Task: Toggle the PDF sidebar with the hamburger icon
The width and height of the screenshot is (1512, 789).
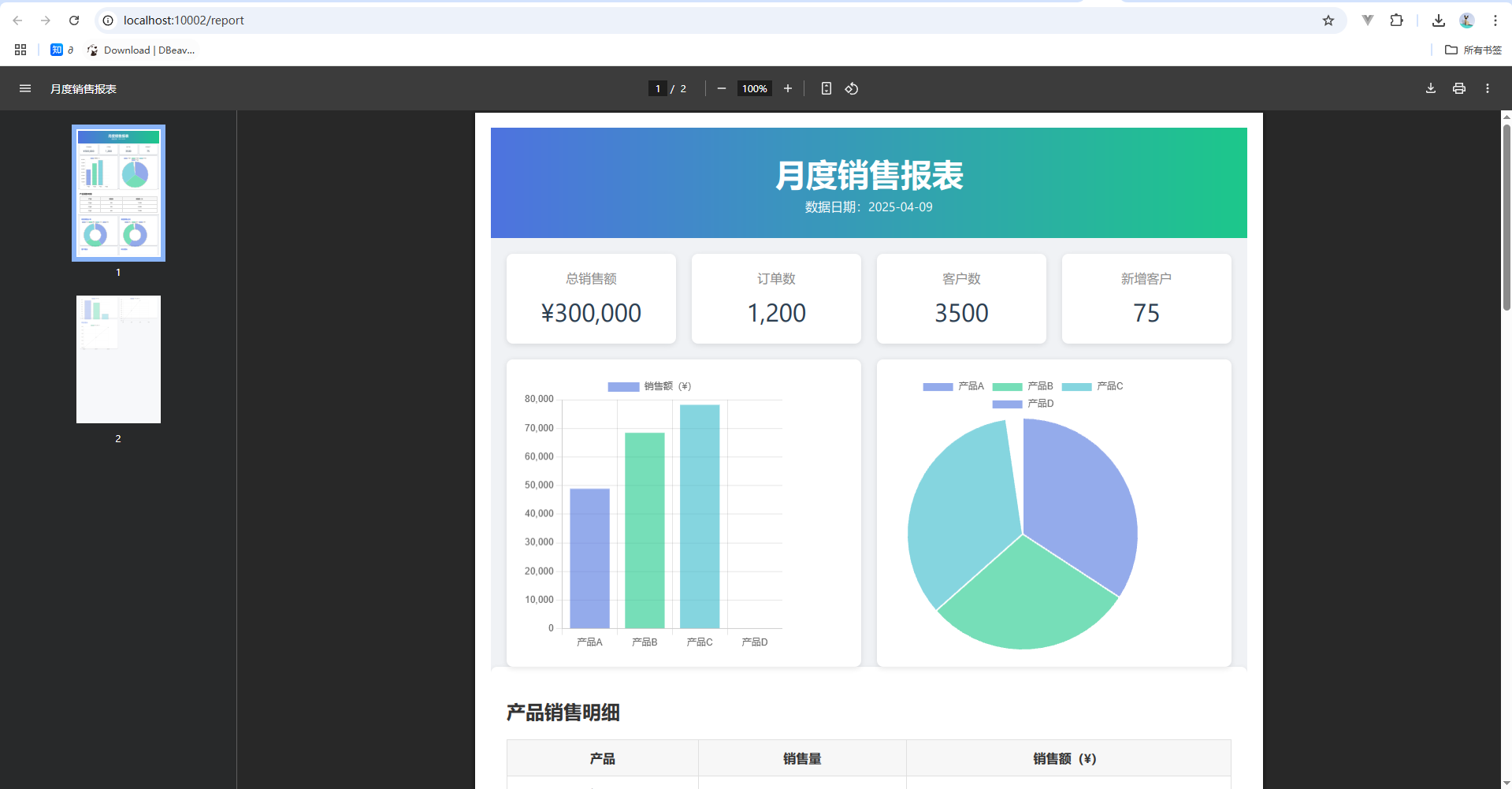Action: (24, 88)
